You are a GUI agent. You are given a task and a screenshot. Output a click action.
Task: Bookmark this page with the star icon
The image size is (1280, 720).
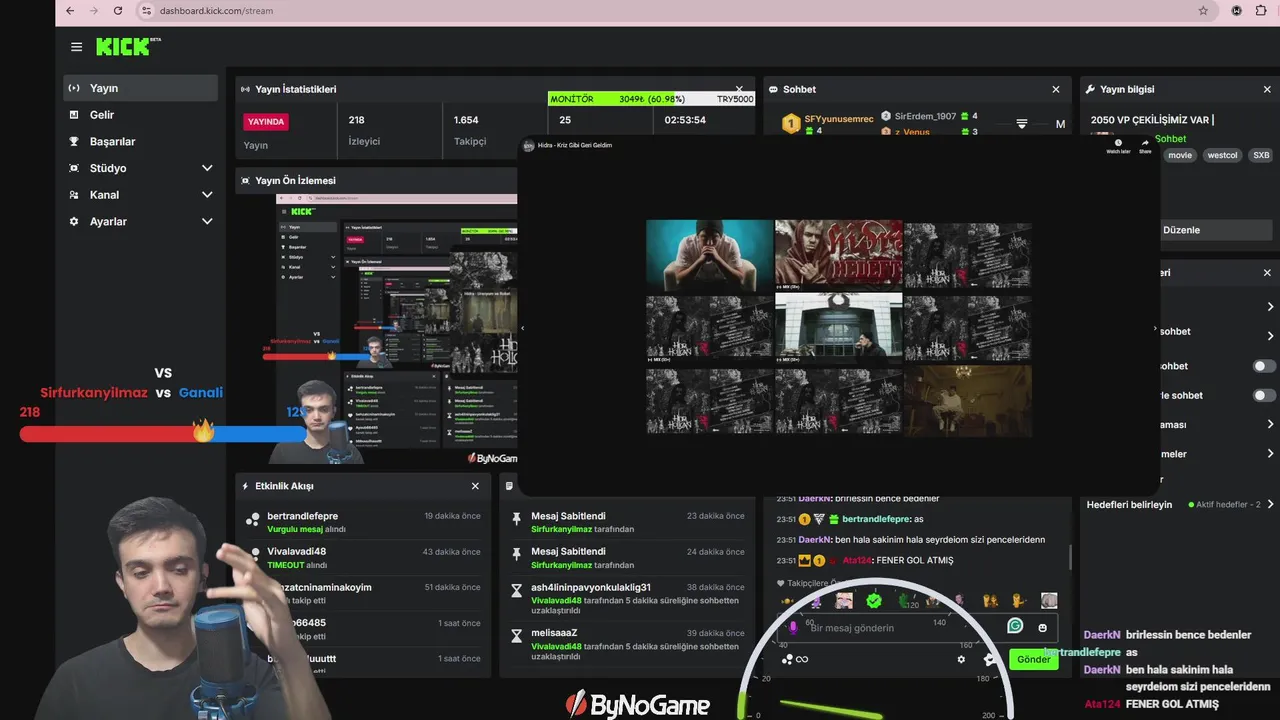pos(1203,11)
